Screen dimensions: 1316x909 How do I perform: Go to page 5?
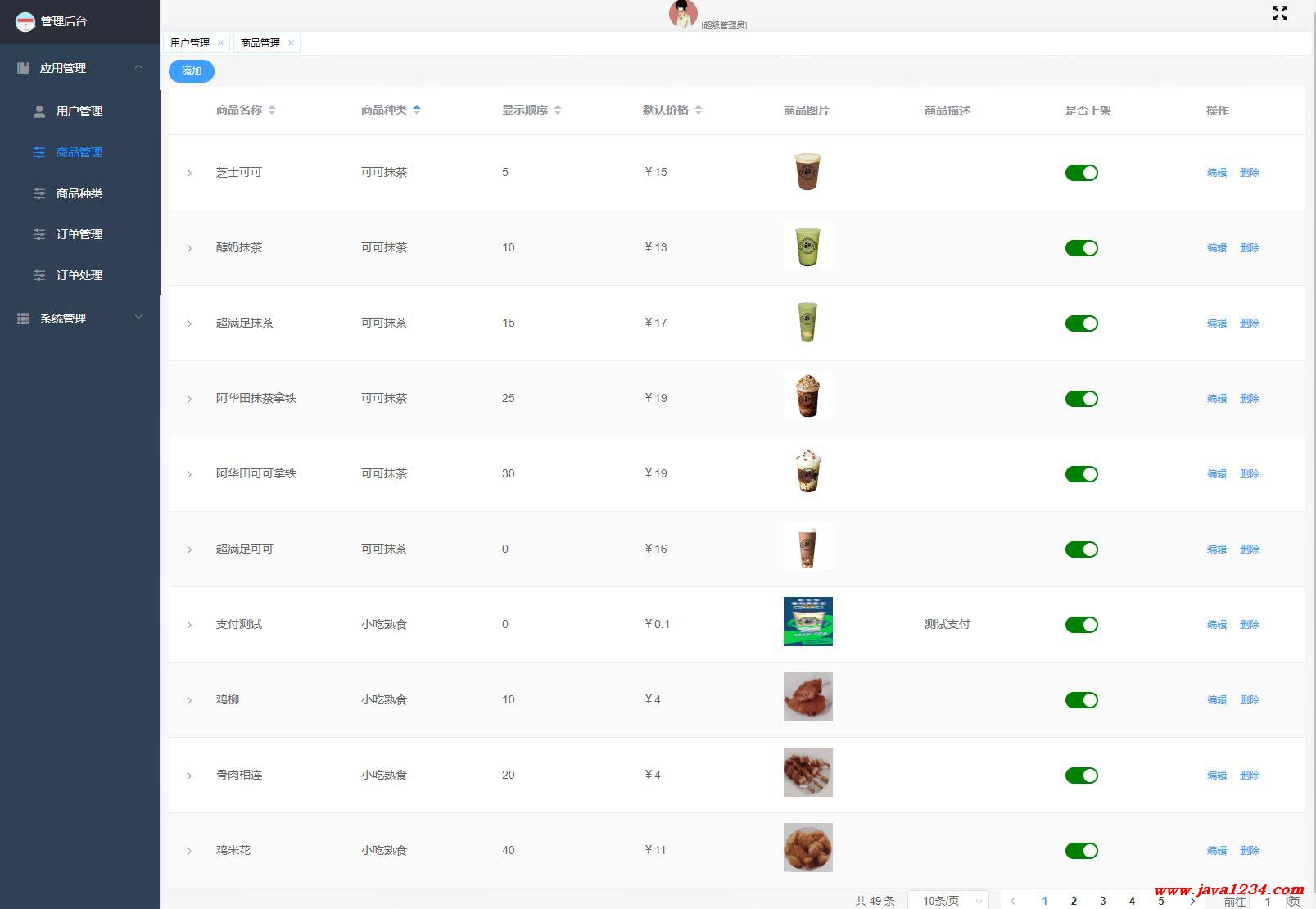(x=1161, y=901)
